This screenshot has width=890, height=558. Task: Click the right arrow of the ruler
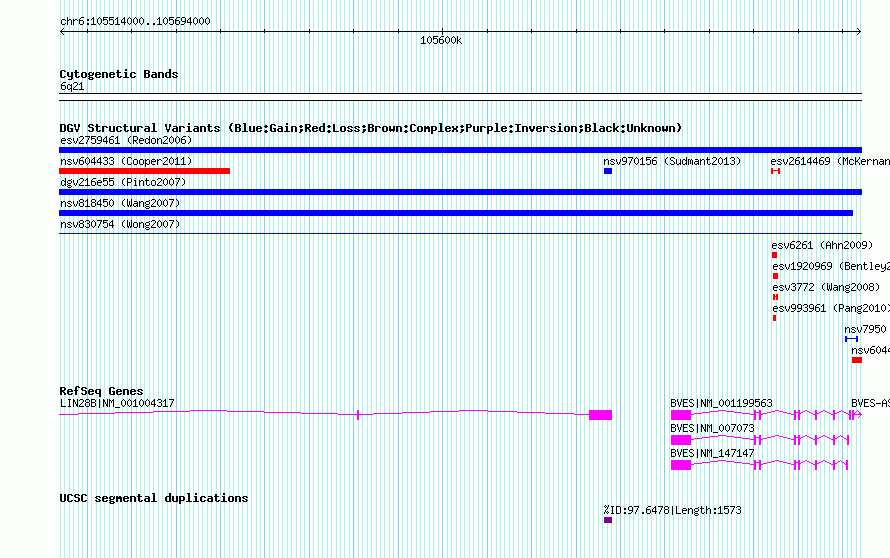pyautogui.click(x=859, y=32)
